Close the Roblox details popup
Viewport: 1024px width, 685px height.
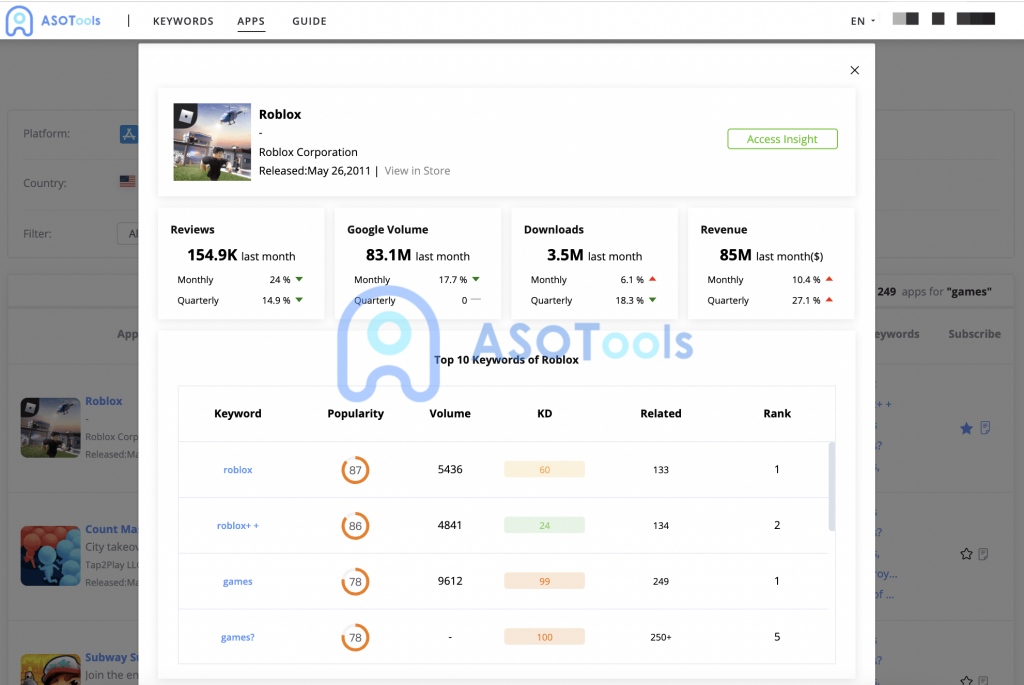[x=854, y=70]
